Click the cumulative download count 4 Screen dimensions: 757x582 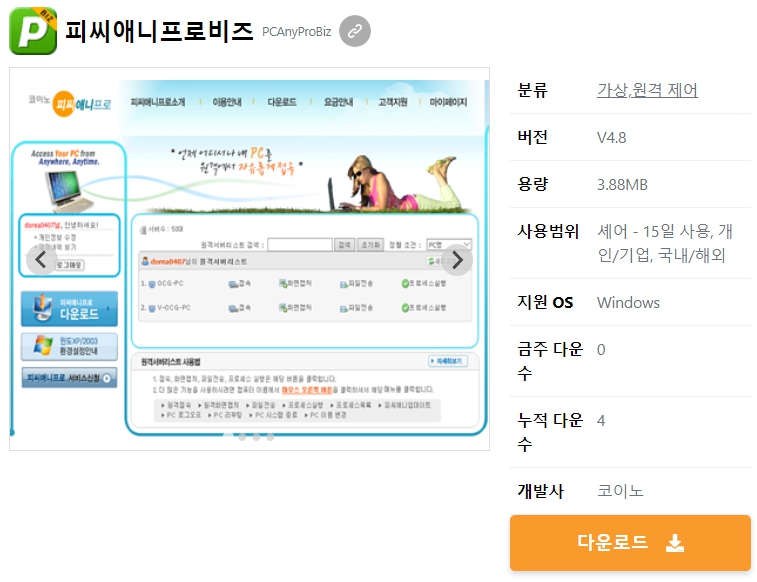point(601,420)
